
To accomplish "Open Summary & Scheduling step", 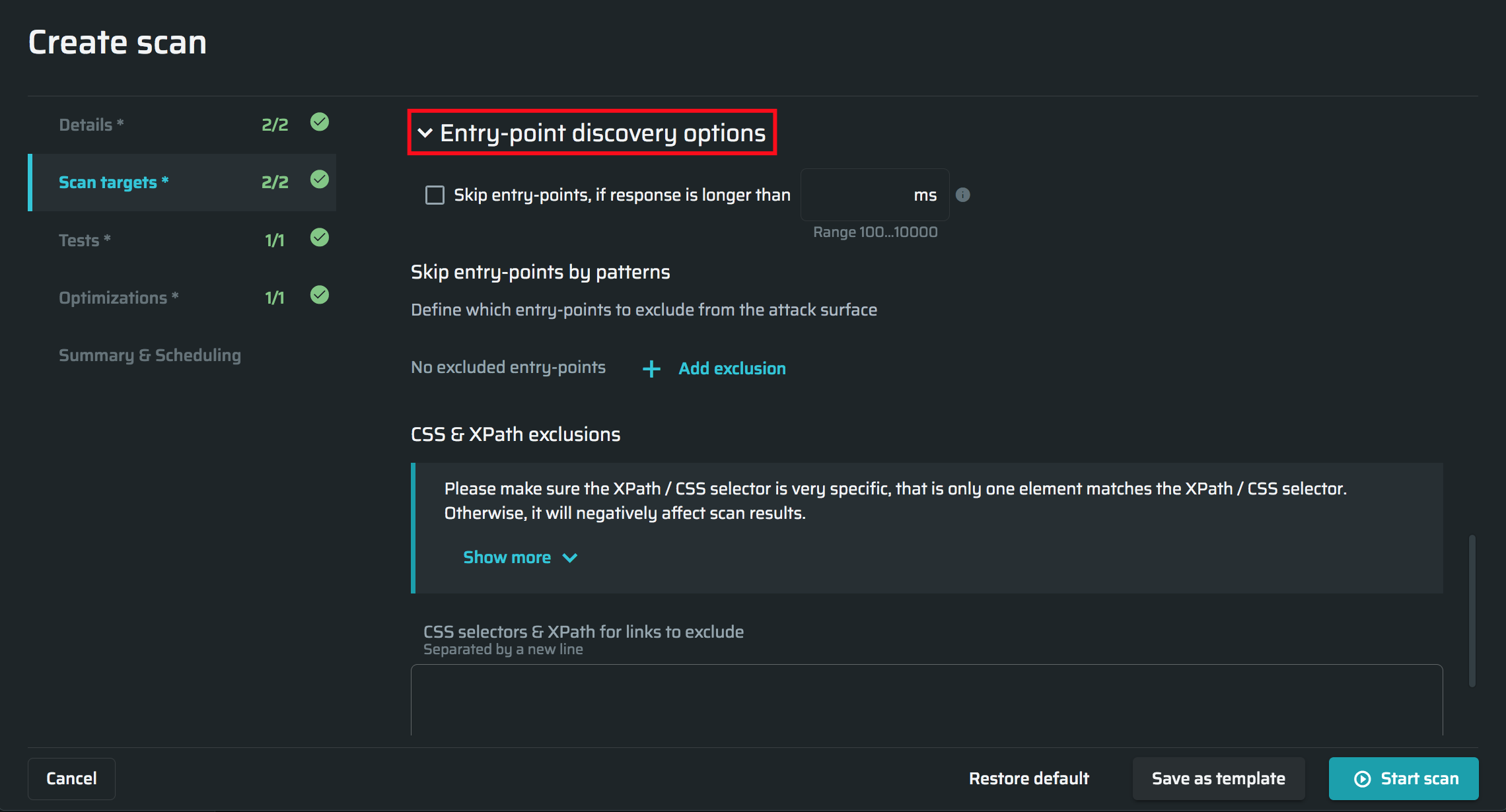I will point(150,355).
